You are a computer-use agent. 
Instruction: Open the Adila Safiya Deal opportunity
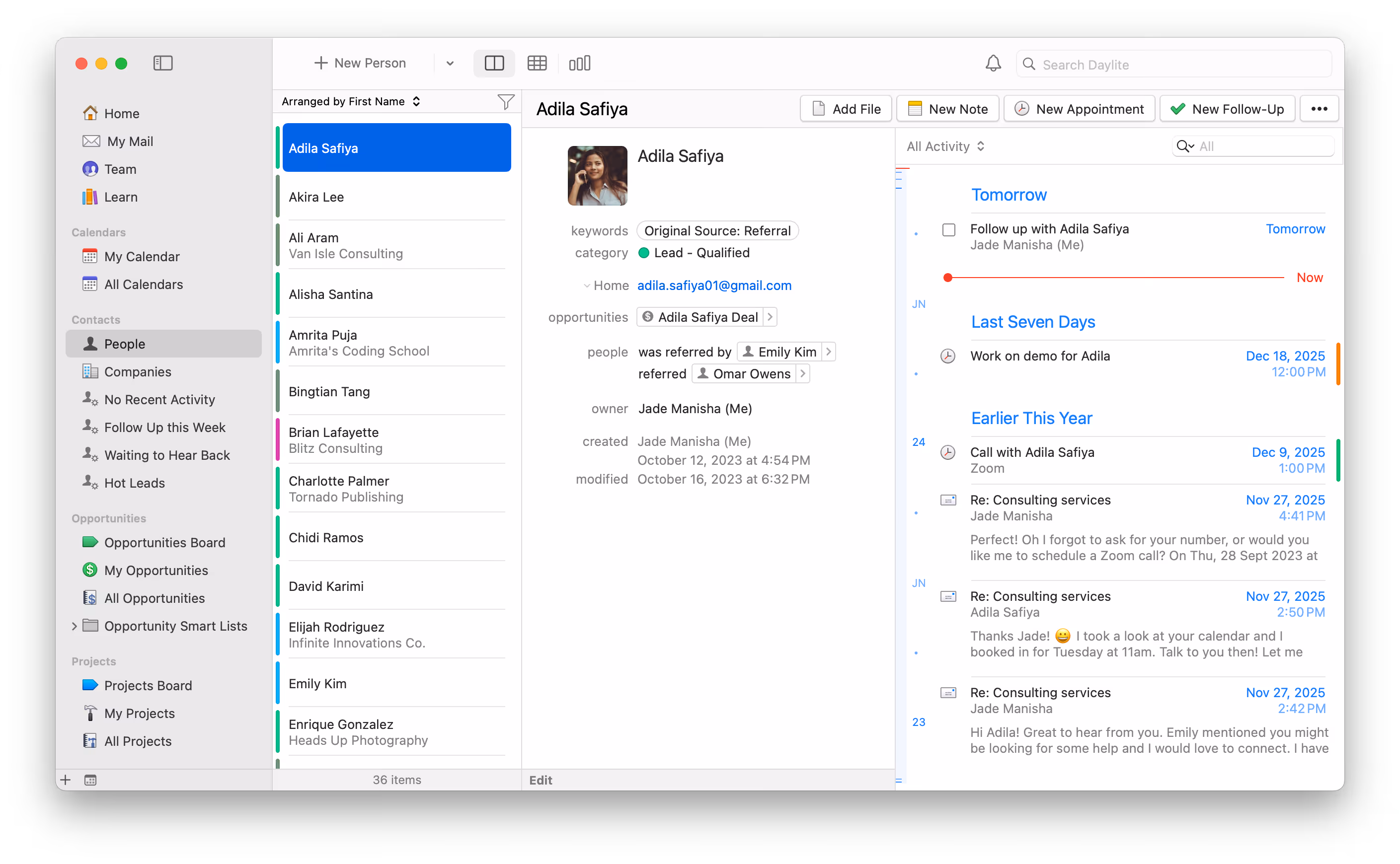click(x=700, y=317)
